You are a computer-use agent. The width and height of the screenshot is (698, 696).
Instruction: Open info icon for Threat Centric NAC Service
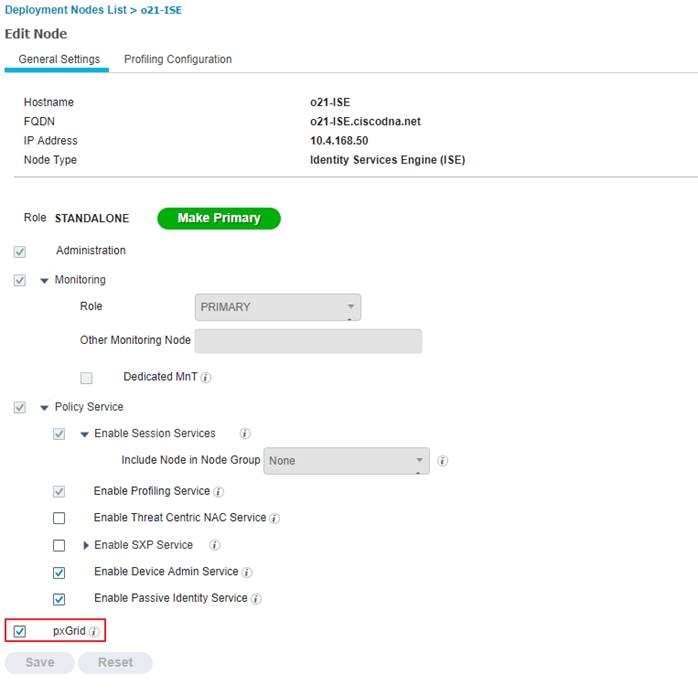(x=275, y=518)
